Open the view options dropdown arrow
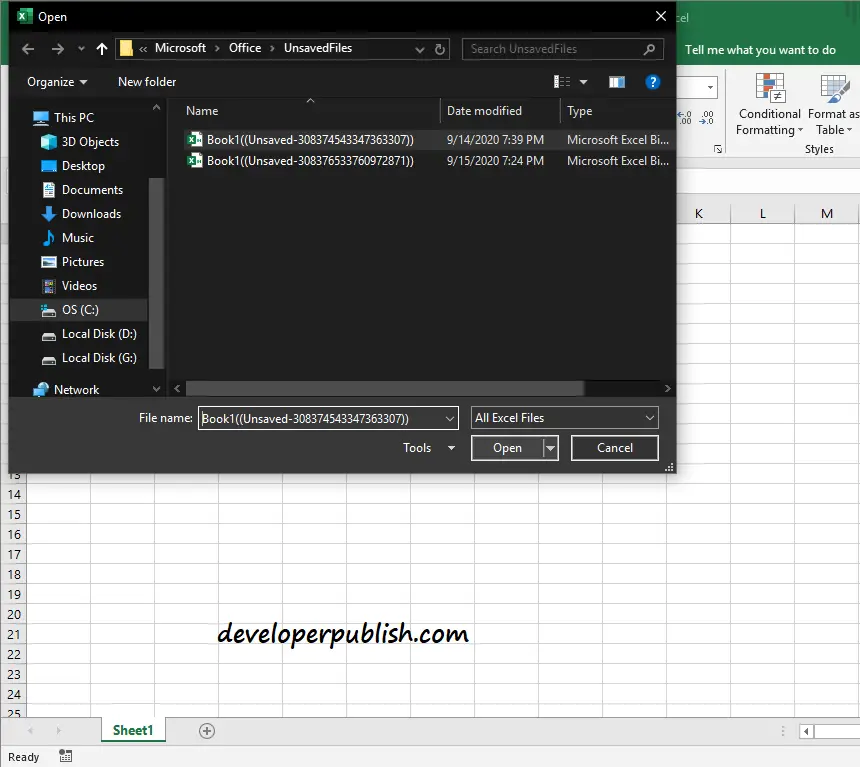This screenshot has height=767, width=860. 584,82
